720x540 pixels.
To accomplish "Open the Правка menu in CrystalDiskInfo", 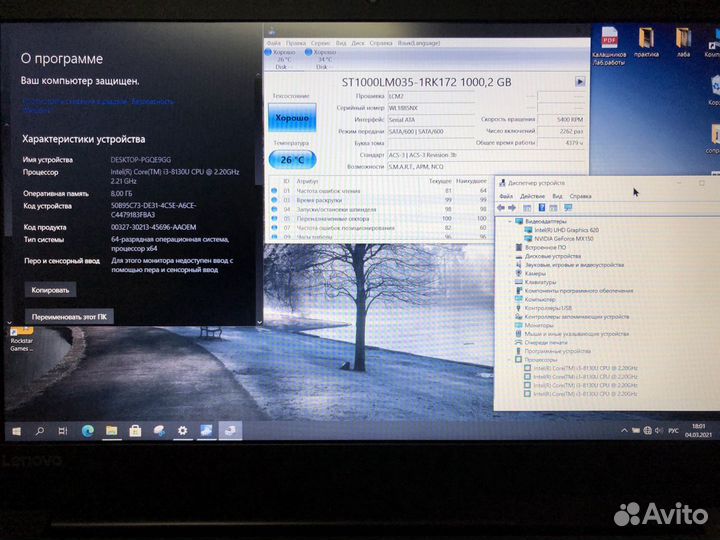I will click(x=296, y=43).
